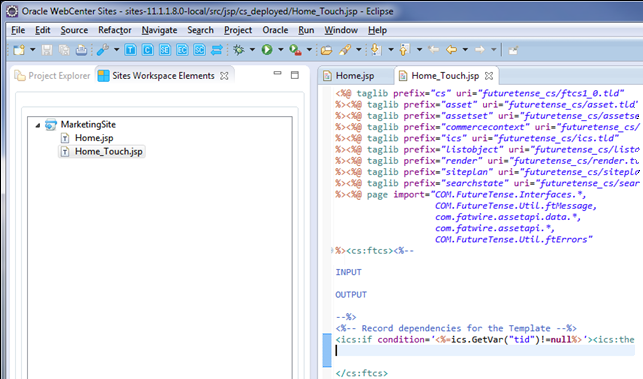
Task: Click the blue C CSElement icon
Action: click(148, 50)
